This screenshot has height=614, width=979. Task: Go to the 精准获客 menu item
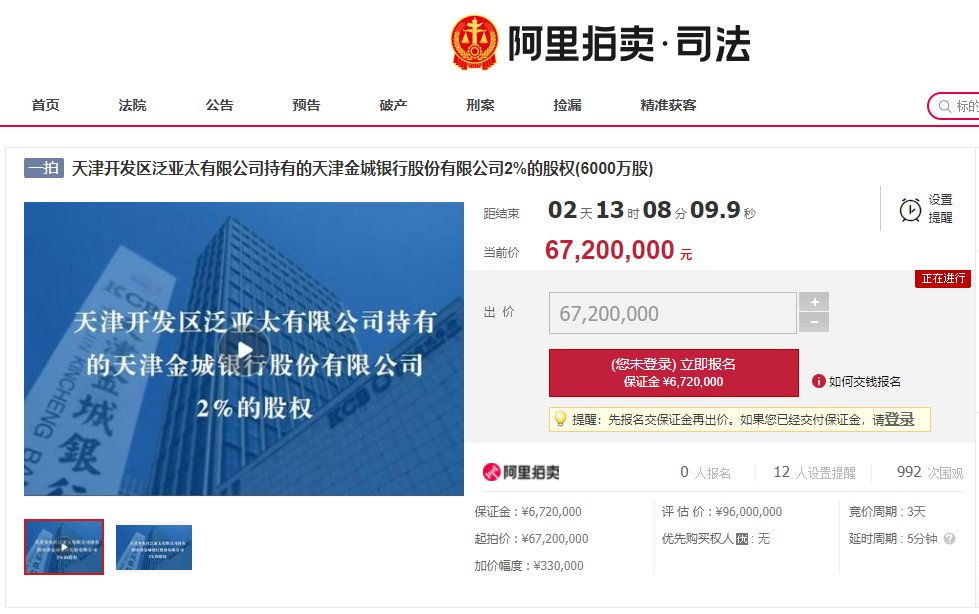pos(668,105)
